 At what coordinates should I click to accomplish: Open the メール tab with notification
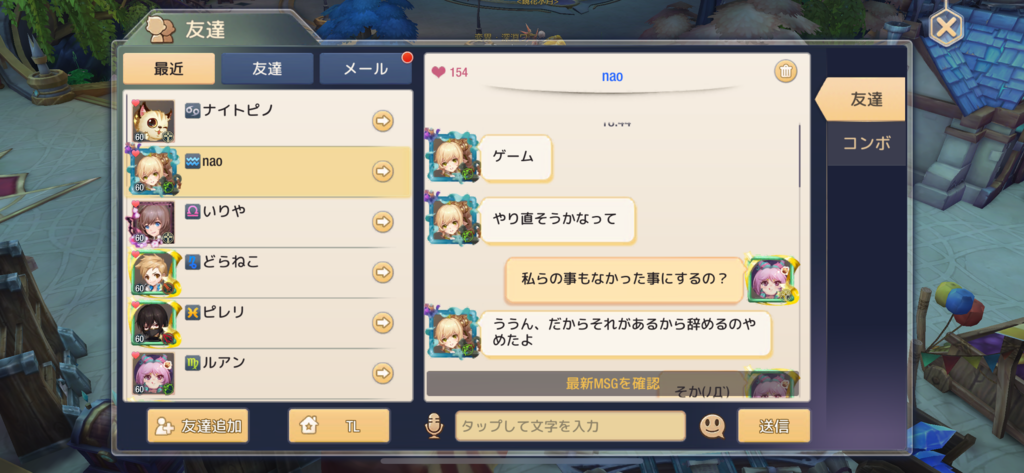[x=365, y=69]
